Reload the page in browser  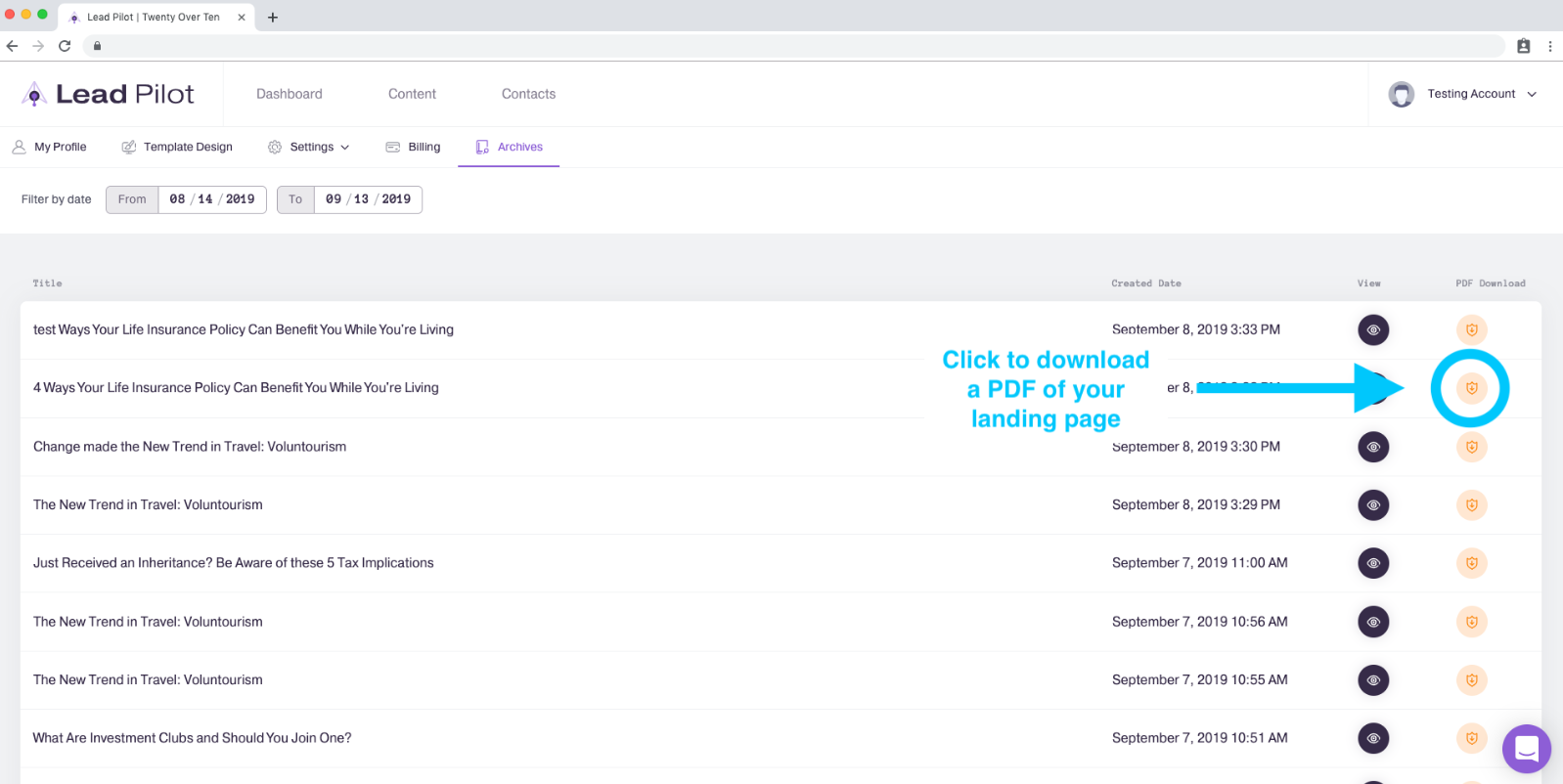[x=65, y=46]
